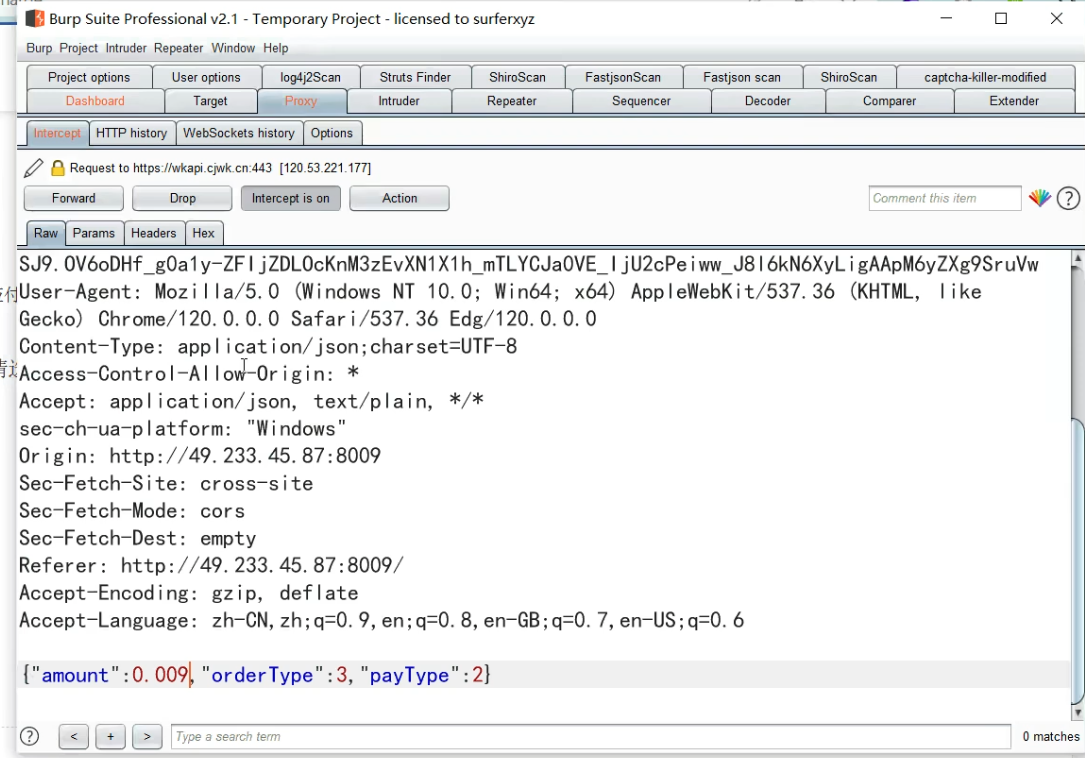1085x758 pixels.
Task: Drop the intercepted request
Action: click(x=182, y=198)
